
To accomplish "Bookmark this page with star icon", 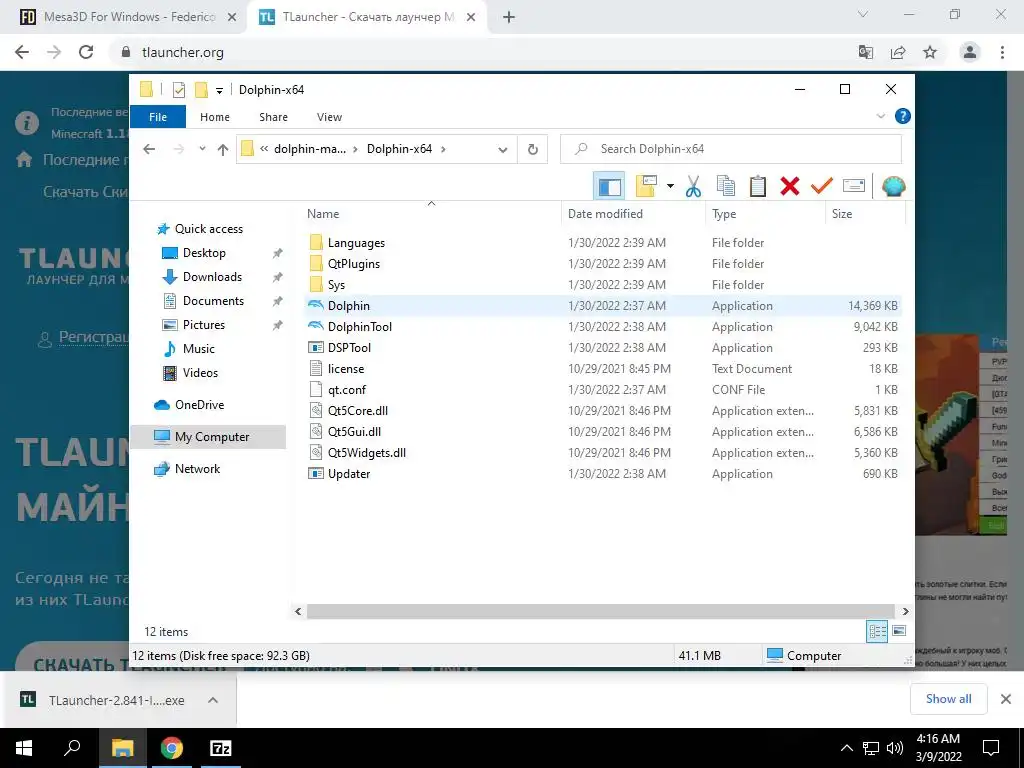I will tap(930, 52).
